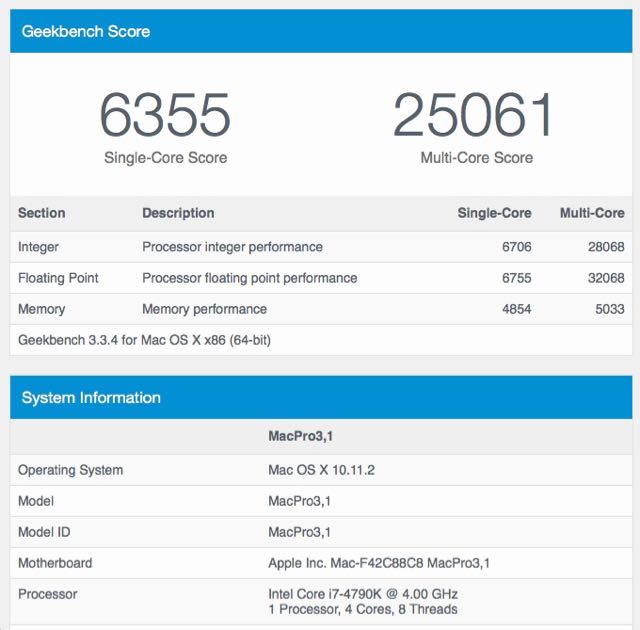640x630 pixels.
Task: Click the 'Multi-Core Score' label
Action: (x=477, y=158)
